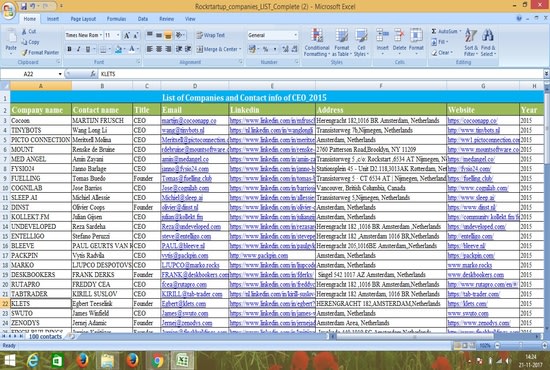The height and width of the screenshot is (370, 550).
Task: Switch to the Insert ribbon tab
Action: 53,19
